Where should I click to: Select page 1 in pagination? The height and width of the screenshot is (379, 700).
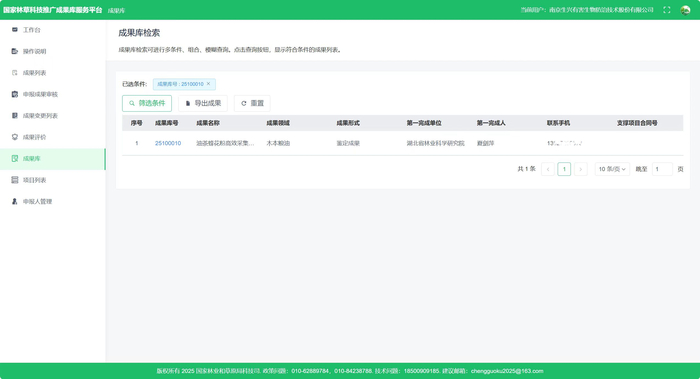[x=564, y=169]
